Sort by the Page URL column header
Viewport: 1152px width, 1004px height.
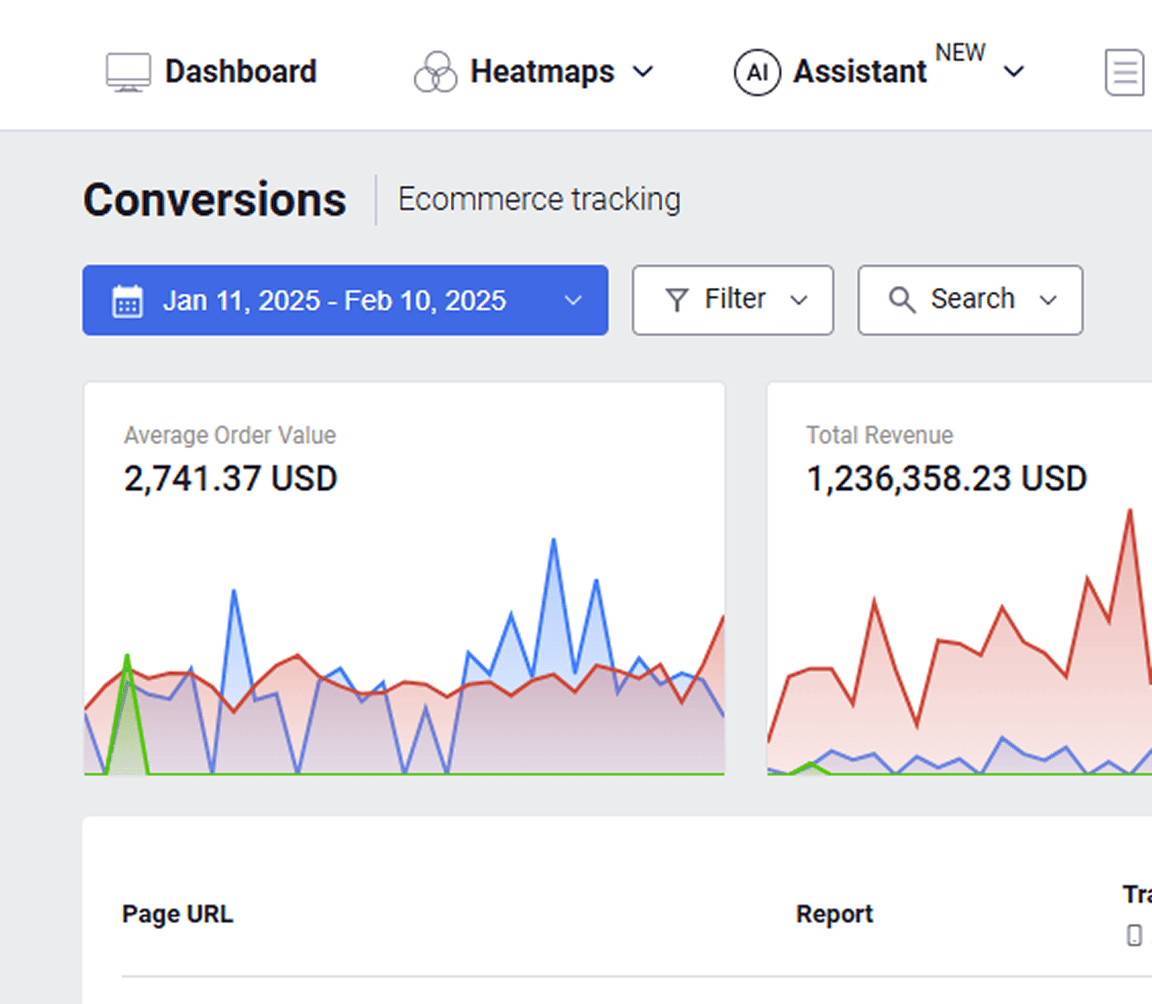coord(177,914)
